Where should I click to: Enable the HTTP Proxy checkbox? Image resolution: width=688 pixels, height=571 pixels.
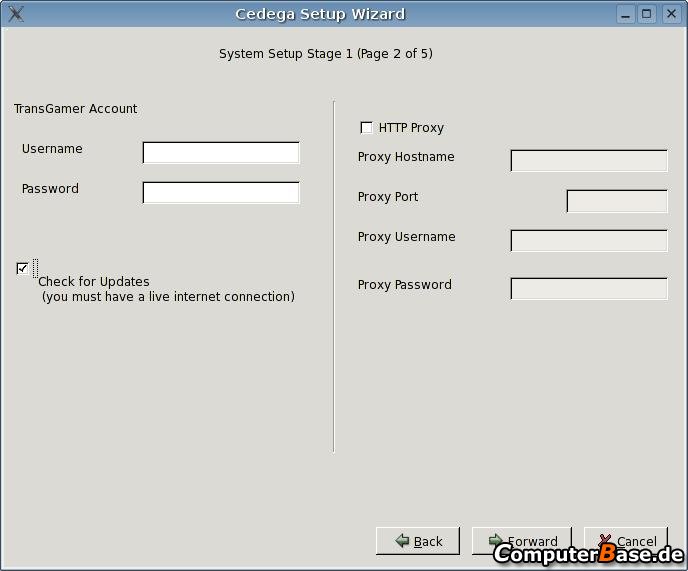[x=366, y=127]
